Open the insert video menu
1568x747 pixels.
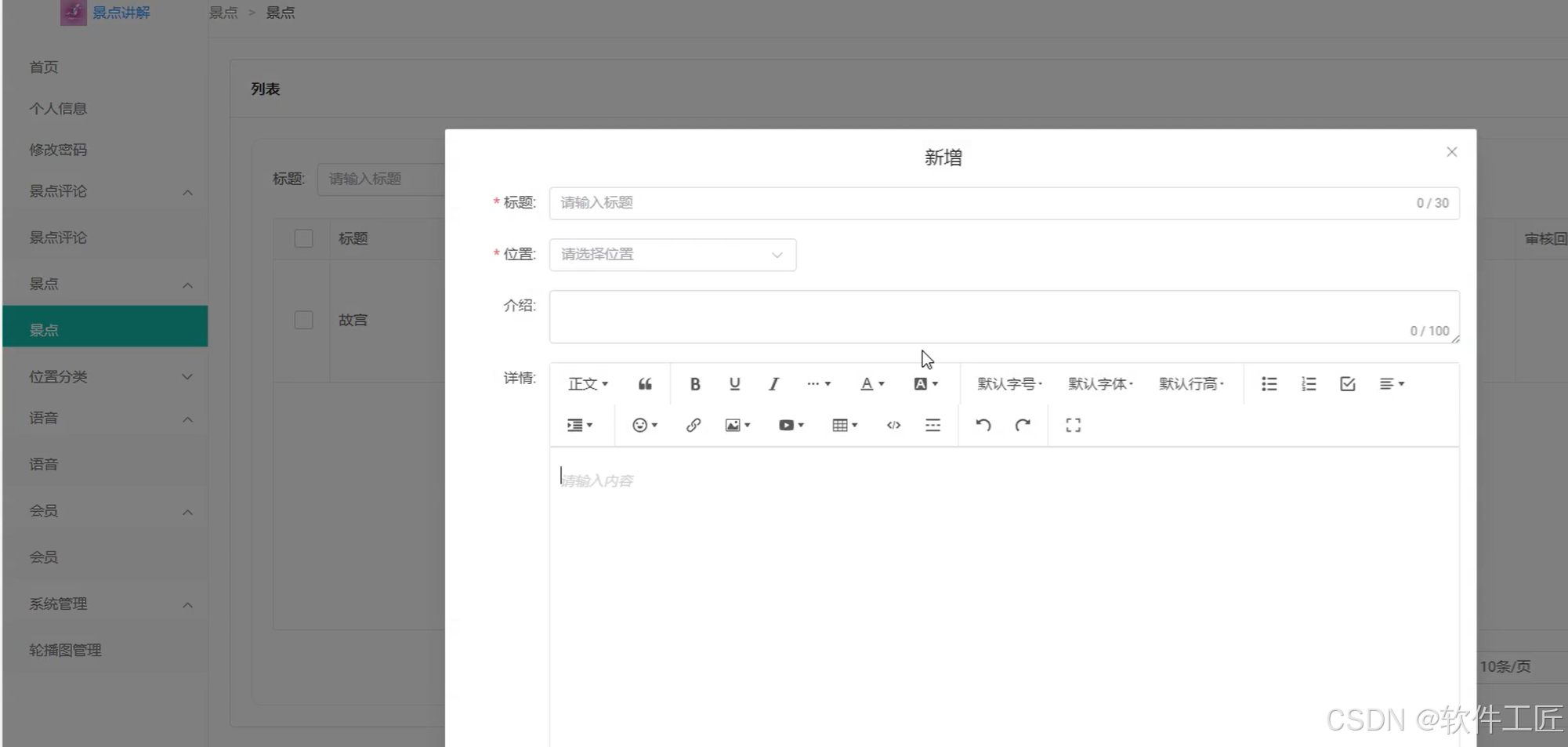(x=791, y=425)
